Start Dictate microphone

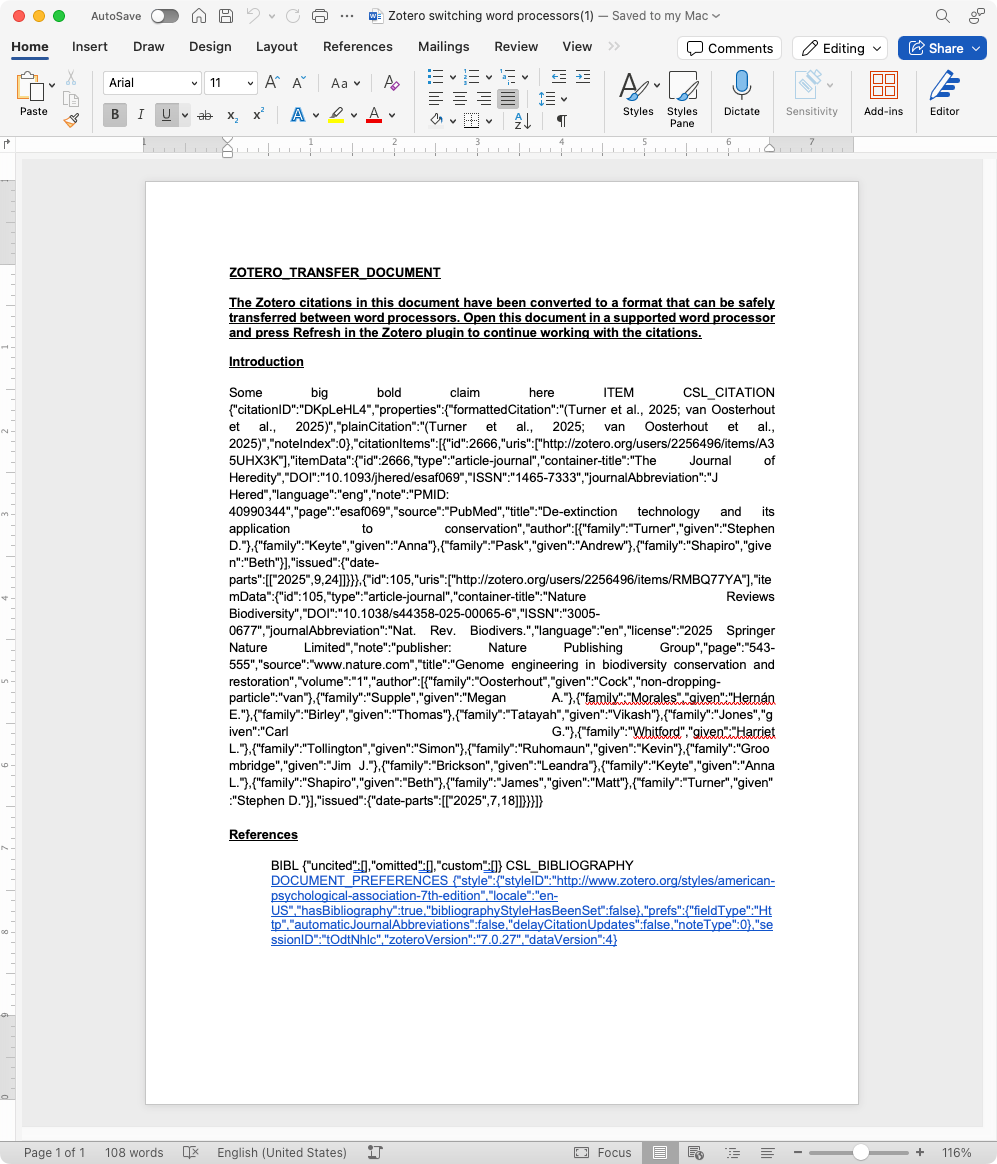point(742,94)
